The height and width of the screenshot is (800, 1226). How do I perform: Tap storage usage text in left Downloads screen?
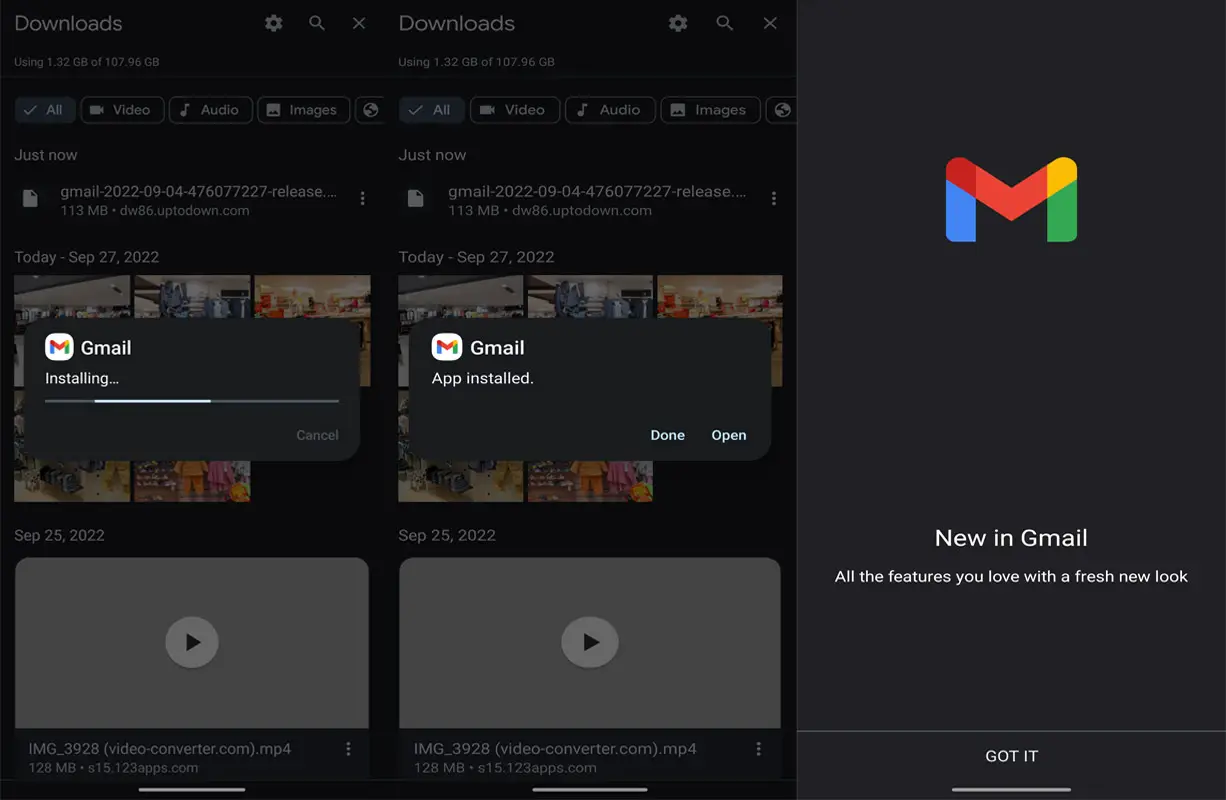[87, 62]
